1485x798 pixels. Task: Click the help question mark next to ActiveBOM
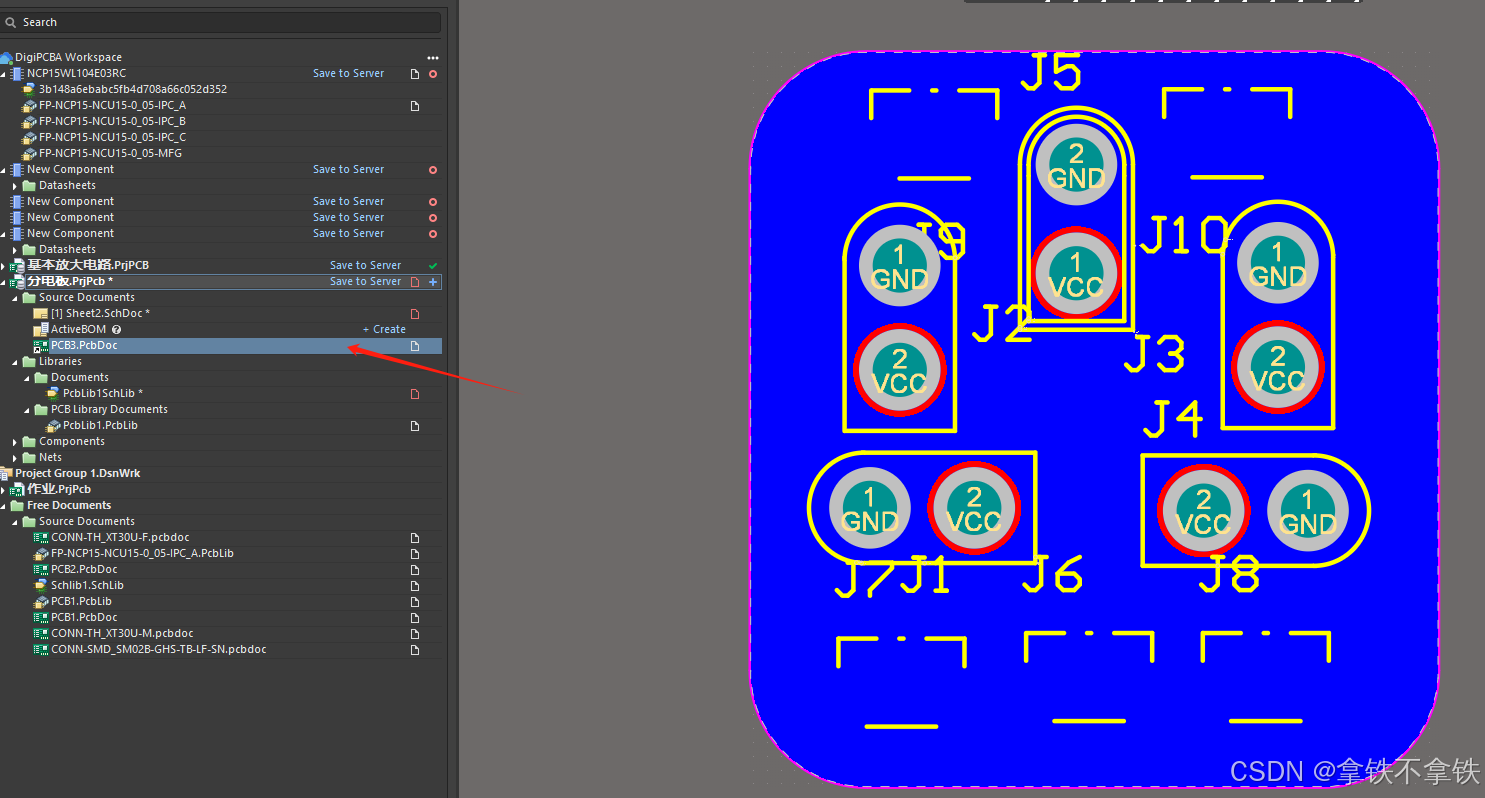pyautogui.click(x=117, y=330)
